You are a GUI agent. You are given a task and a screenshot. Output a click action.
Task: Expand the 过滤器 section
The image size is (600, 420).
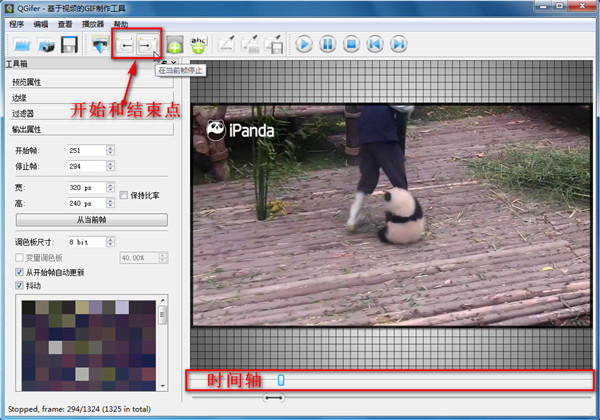pyautogui.click(x=90, y=113)
